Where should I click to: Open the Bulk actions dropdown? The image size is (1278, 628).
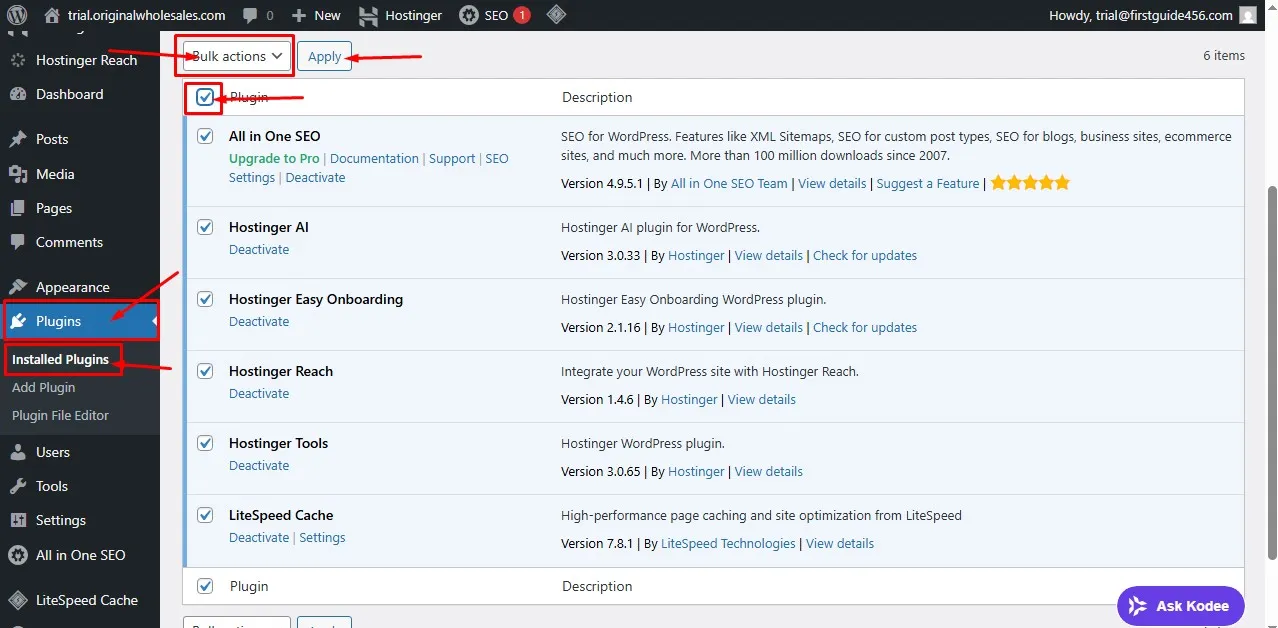pyautogui.click(x=233, y=56)
